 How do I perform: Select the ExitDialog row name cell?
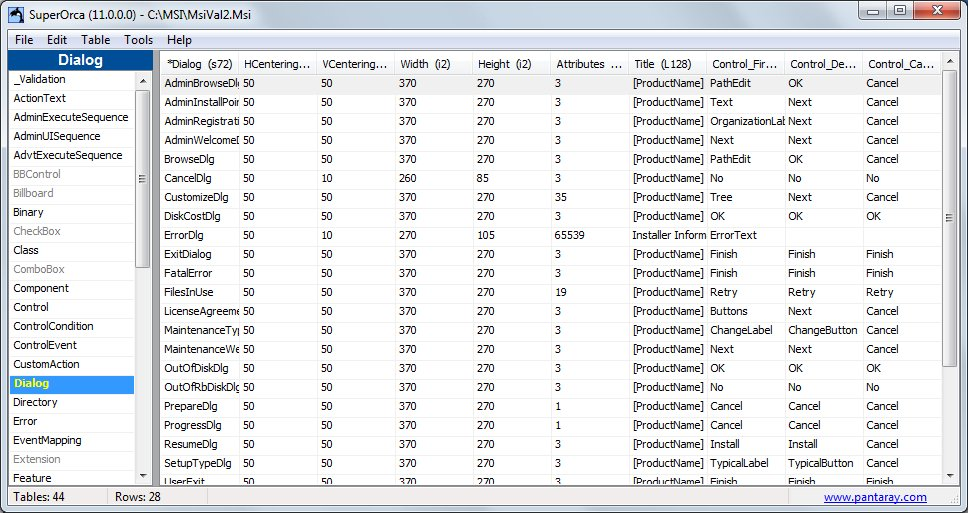201,254
